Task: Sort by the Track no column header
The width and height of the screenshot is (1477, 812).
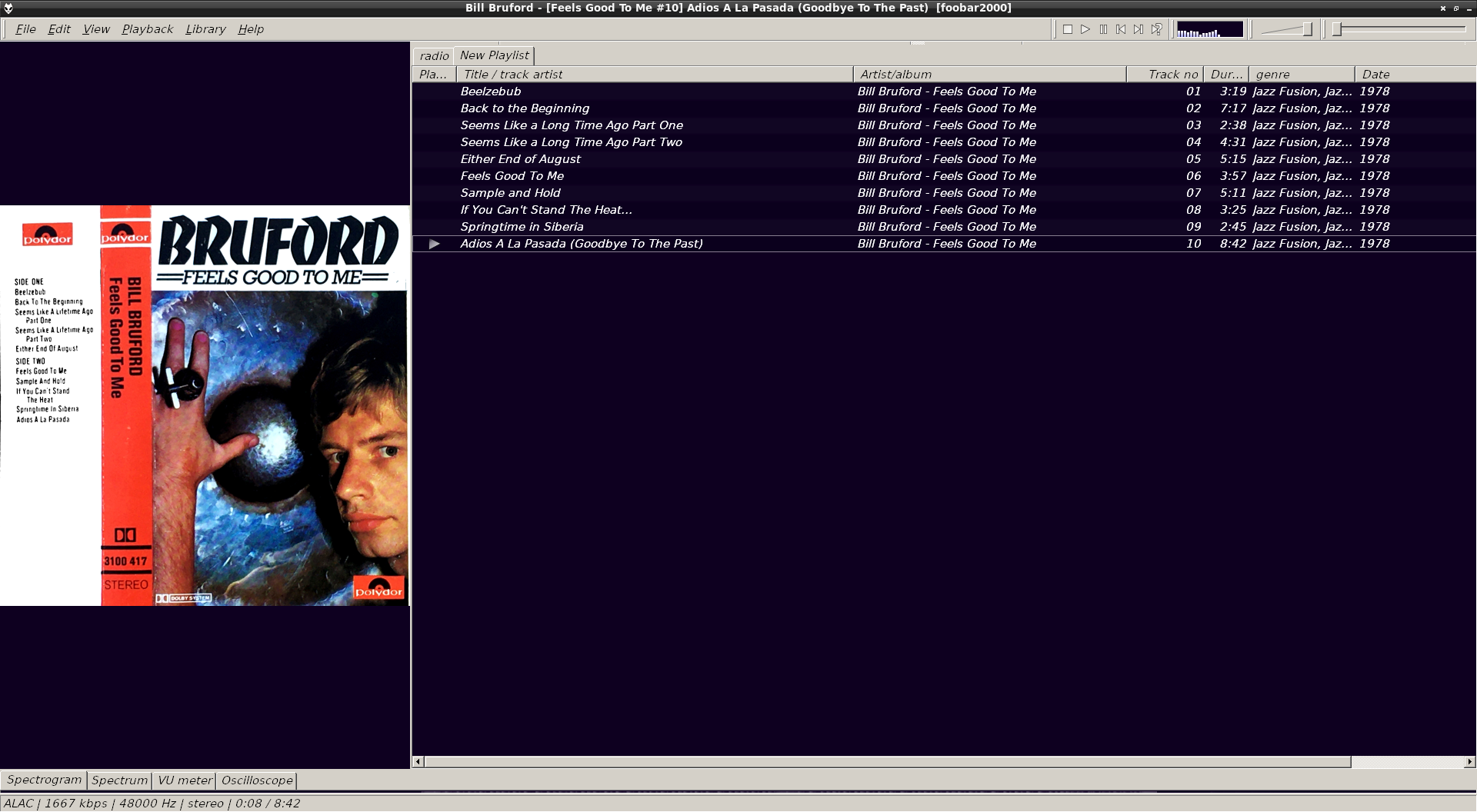Action: (x=1165, y=75)
